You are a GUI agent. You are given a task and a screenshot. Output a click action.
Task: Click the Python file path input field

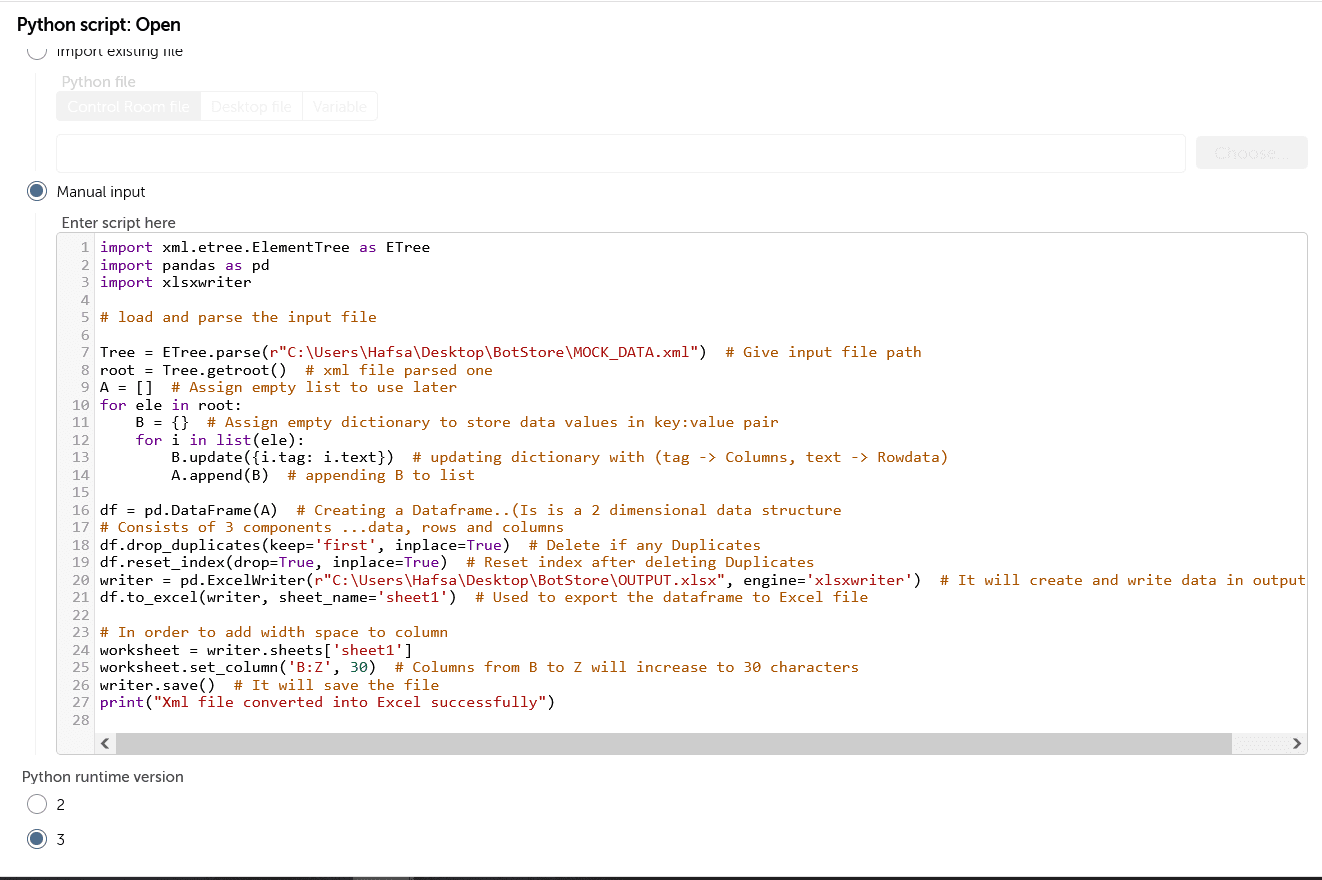pyautogui.click(x=620, y=153)
